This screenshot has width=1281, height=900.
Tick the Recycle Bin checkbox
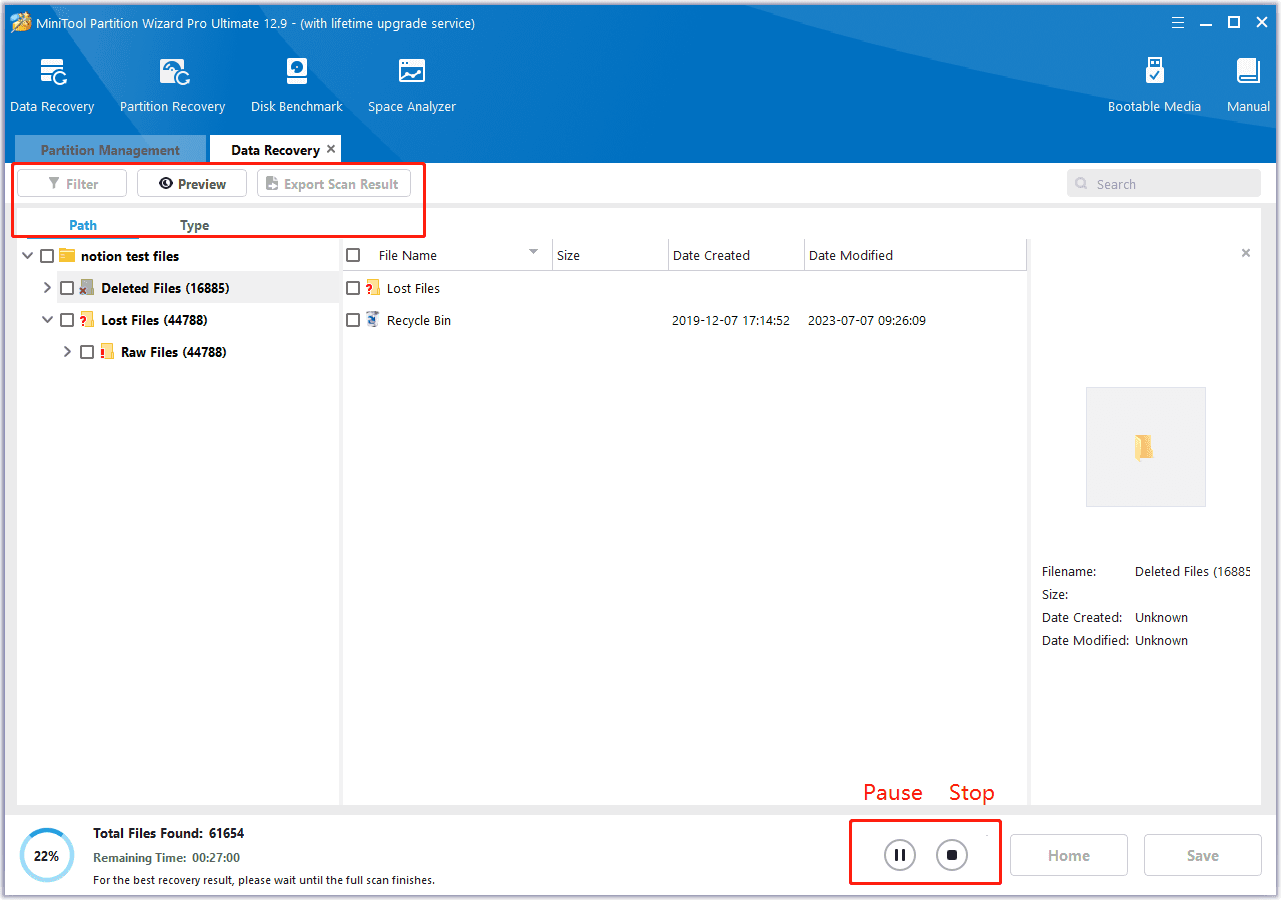point(353,320)
